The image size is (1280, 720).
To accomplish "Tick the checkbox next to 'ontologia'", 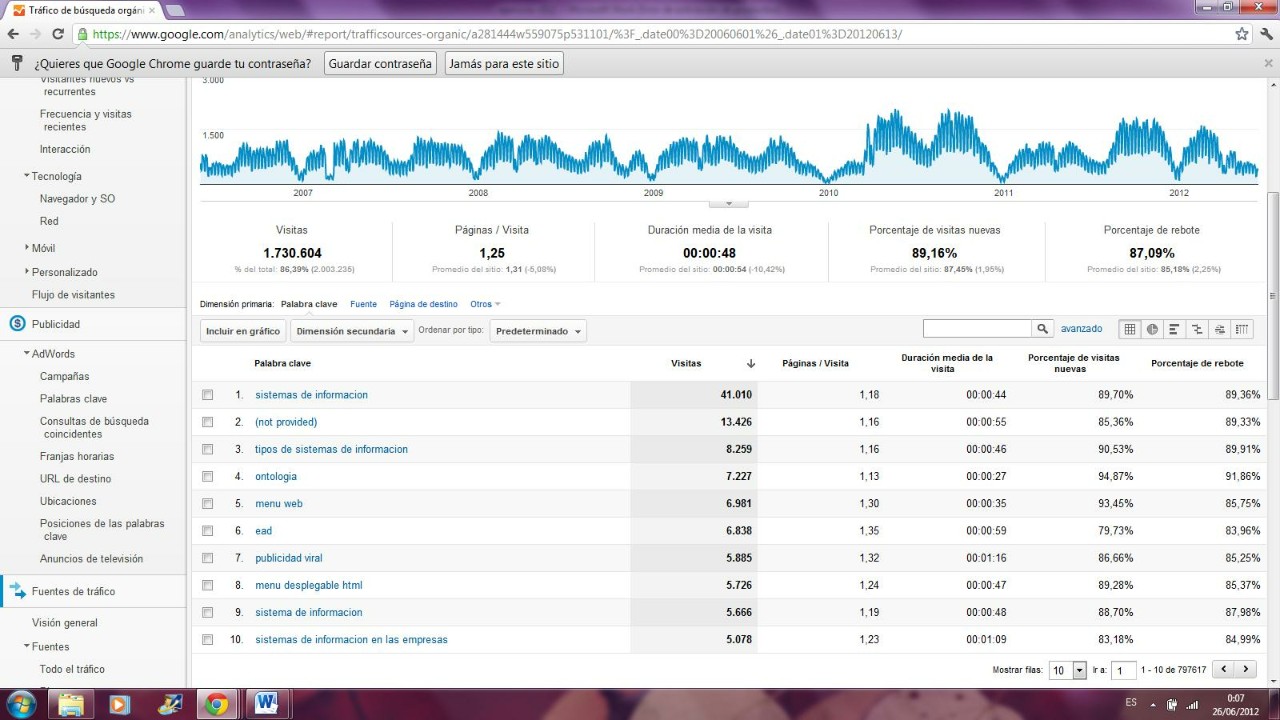I will 208,477.
